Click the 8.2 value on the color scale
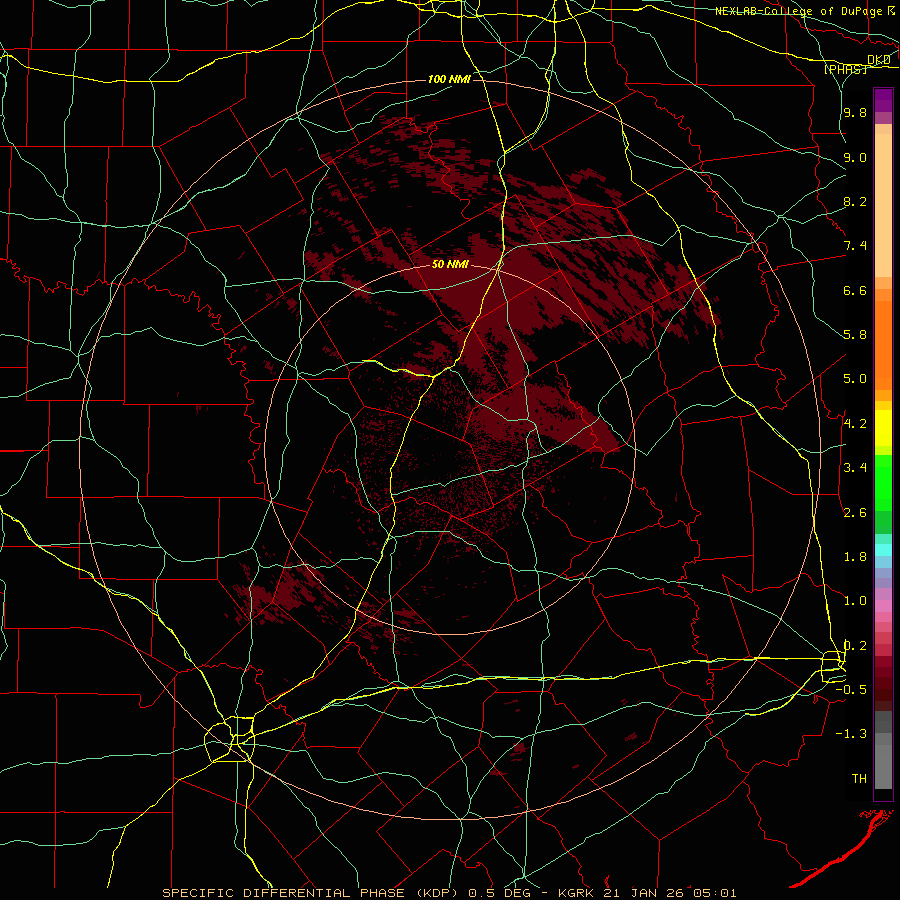This screenshot has width=900, height=900. tap(855, 201)
